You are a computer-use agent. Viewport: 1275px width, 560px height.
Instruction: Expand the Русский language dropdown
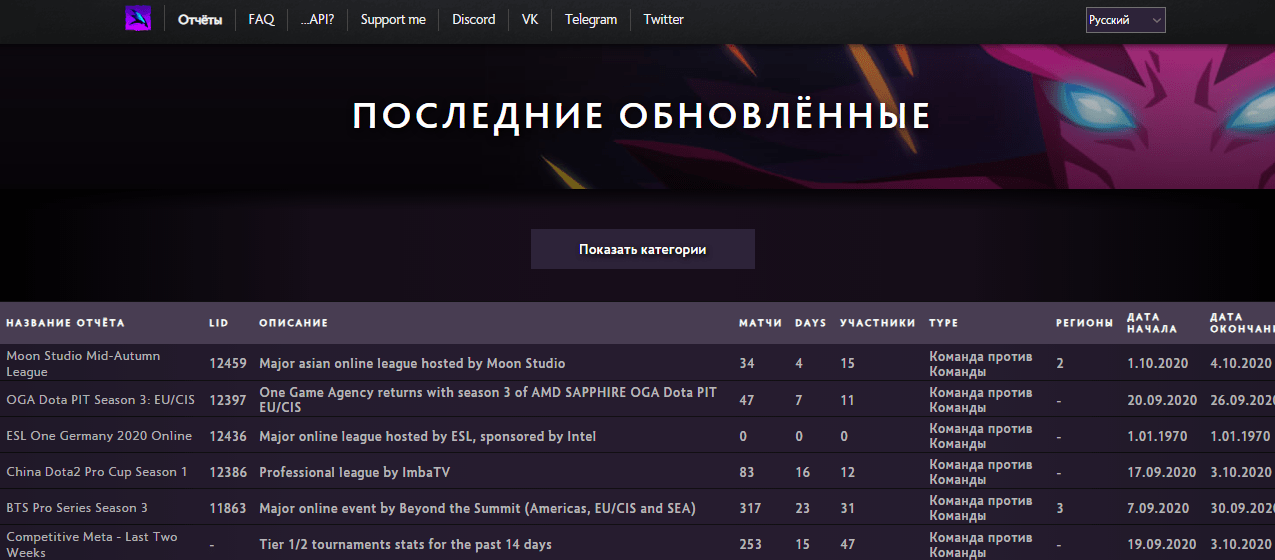1126,20
